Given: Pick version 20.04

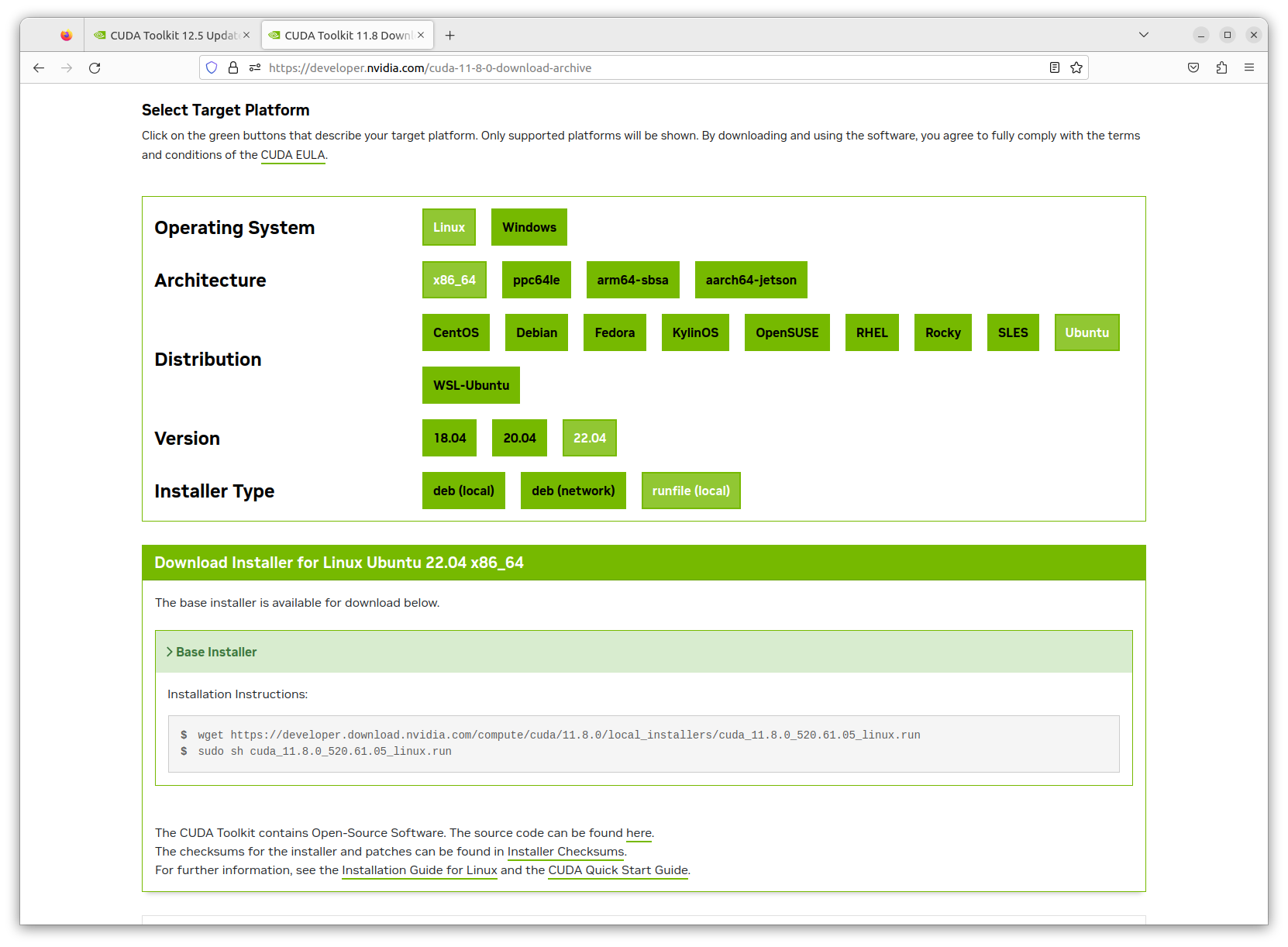Looking at the screenshot, I should coord(519,438).
